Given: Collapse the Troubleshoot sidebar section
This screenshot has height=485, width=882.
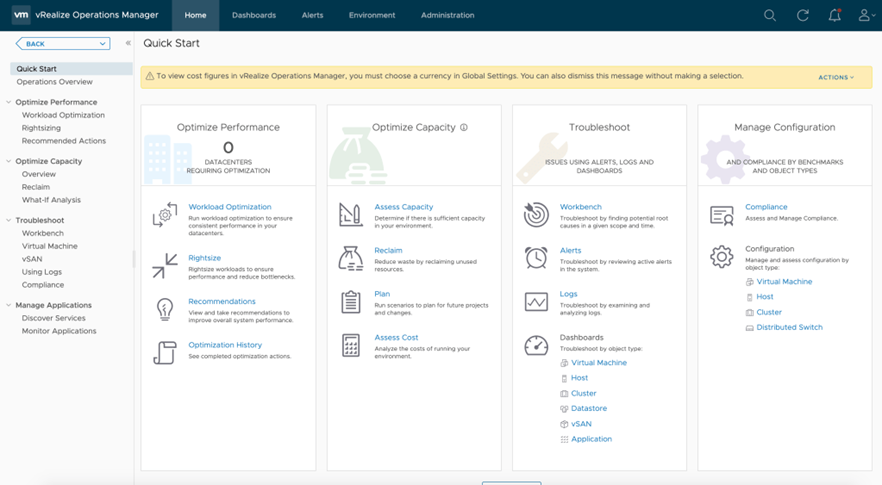Looking at the screenshot, I should 8,220.
